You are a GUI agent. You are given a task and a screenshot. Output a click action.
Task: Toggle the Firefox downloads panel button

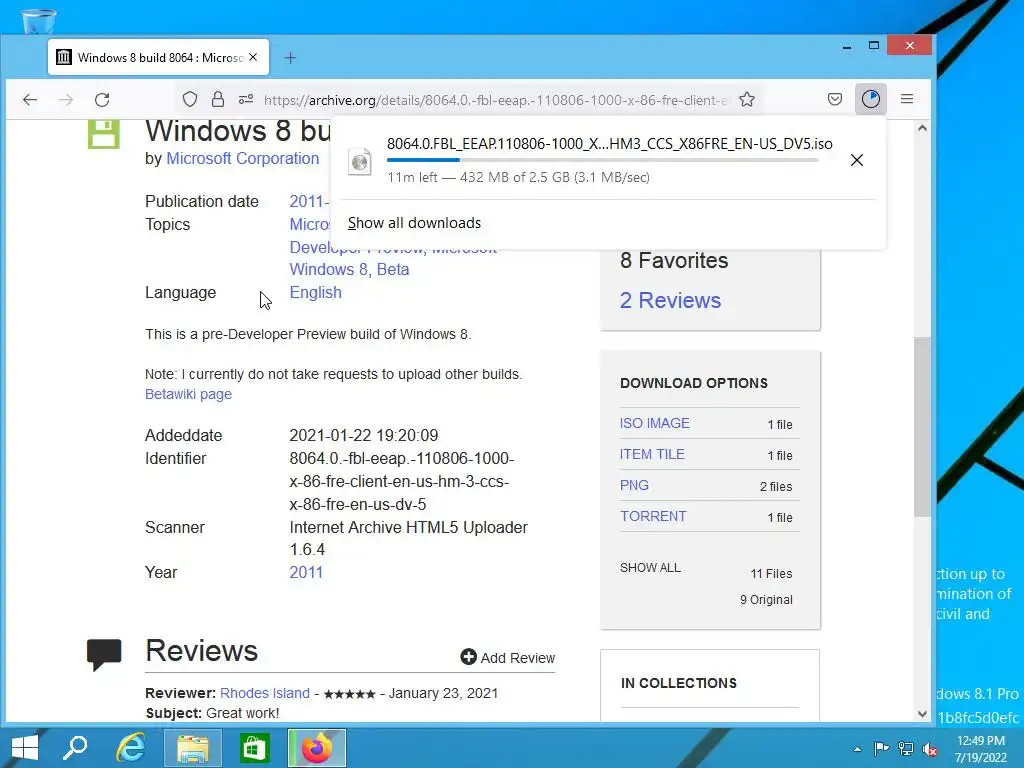pos(871,99)
